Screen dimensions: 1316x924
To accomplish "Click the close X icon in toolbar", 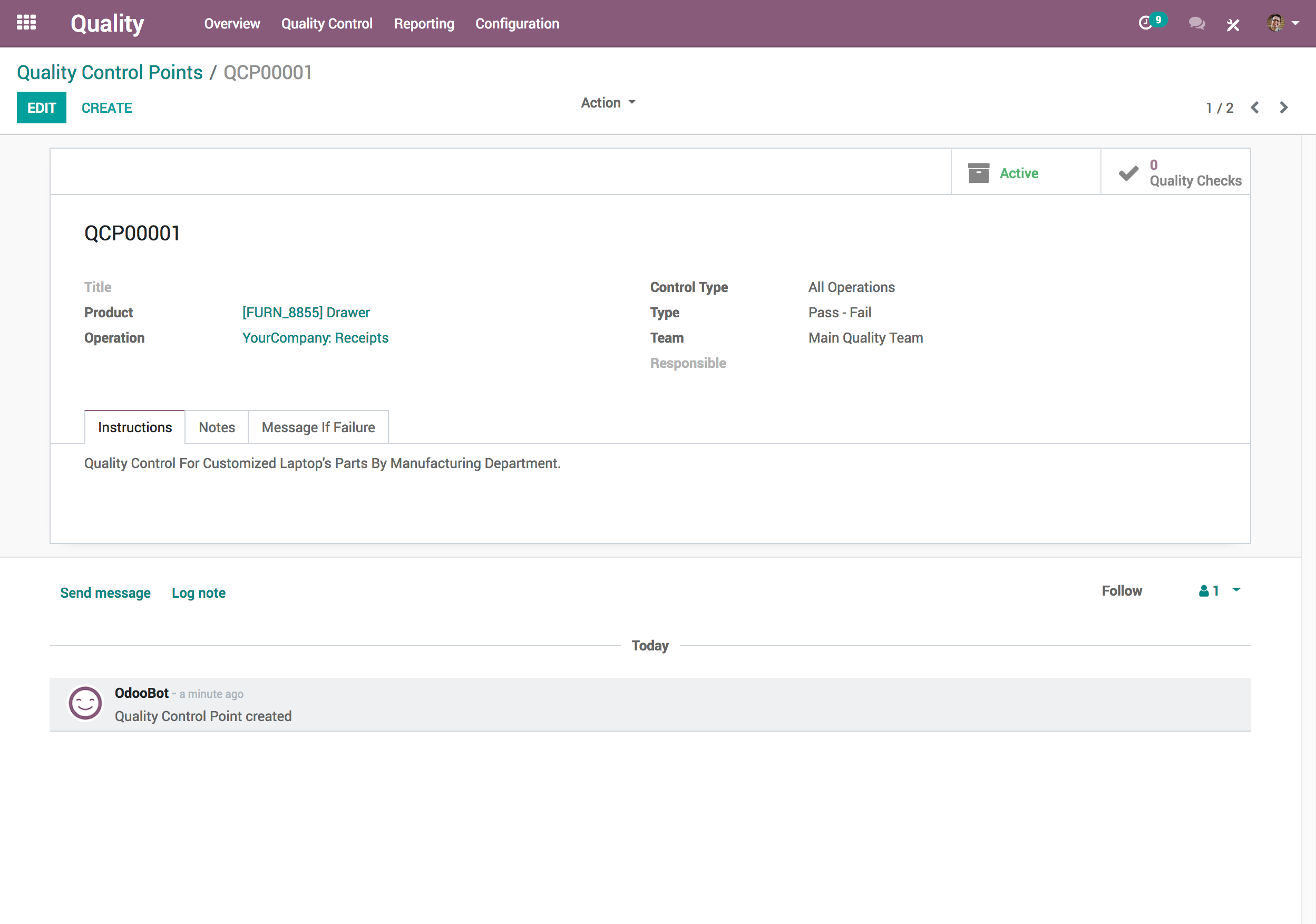I will pyautogui.click(x=1233, y=23).
